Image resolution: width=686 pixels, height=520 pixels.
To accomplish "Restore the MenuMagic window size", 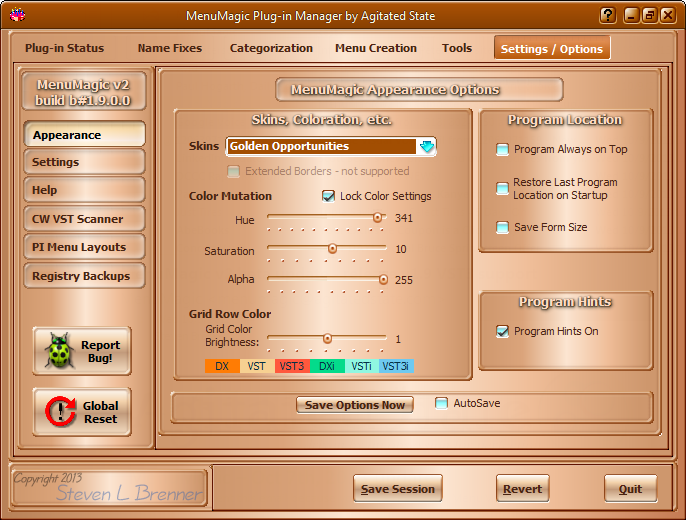I will click(650, 15).
